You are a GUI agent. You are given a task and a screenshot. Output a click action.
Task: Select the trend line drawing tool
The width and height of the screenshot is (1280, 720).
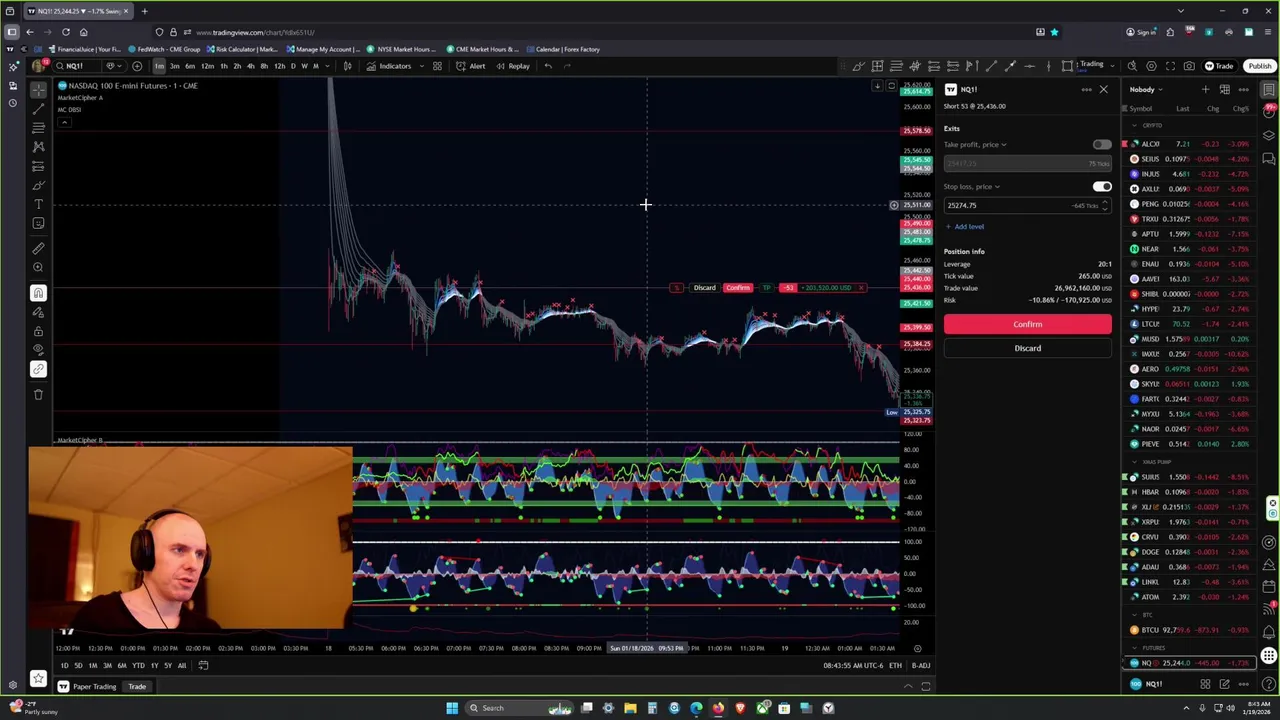(x=38, y=109)
